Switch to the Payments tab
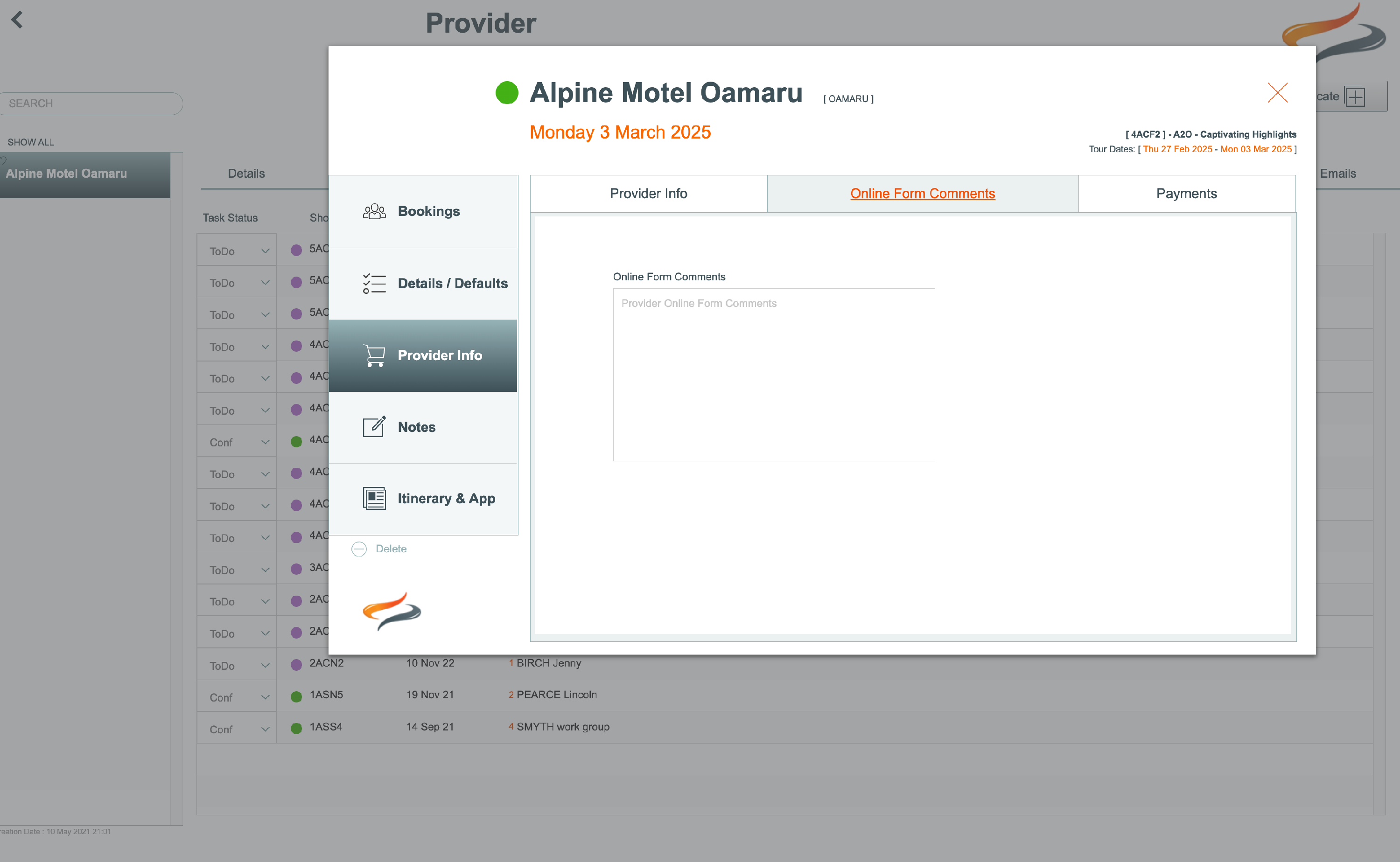This screenshot has width=1400, height=862. [x=1186, y=194]
